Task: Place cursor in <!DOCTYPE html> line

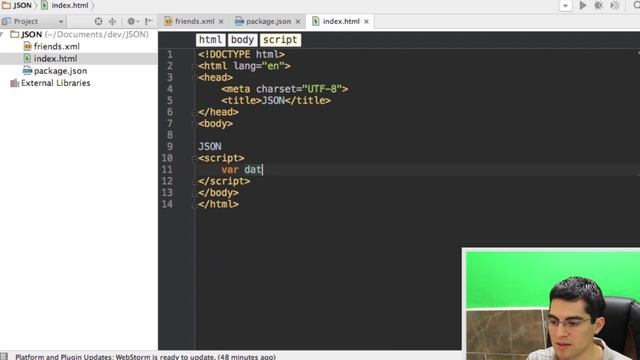Action: [x=241, y=54]
